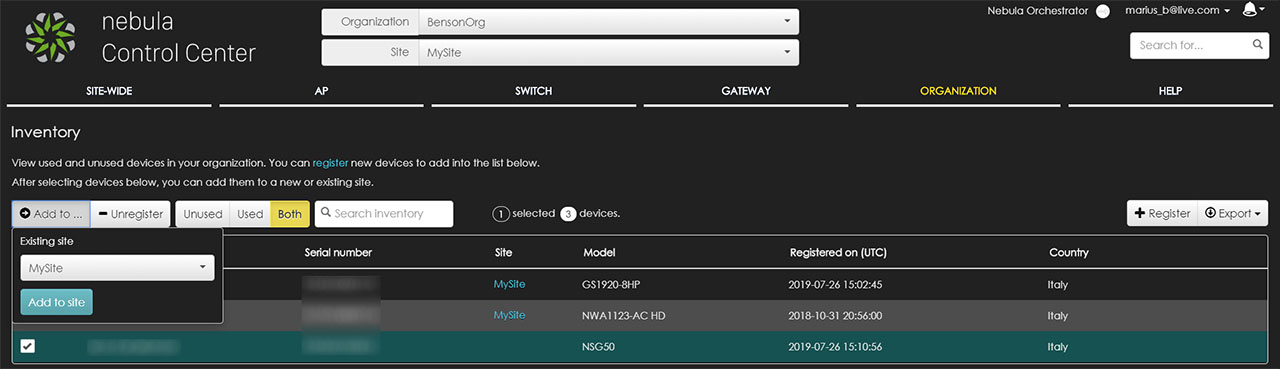Click the Add to site button
Viewport: 1280px width, 369px height.
pyautogui.click(x=56, y=302)
